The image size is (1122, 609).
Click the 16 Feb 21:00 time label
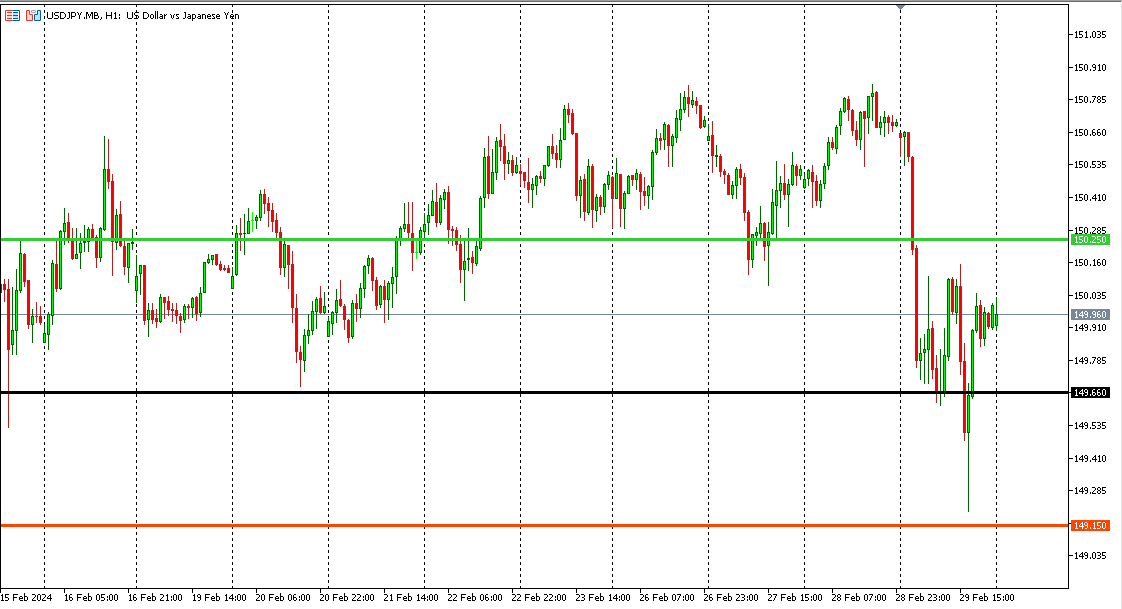155,598
